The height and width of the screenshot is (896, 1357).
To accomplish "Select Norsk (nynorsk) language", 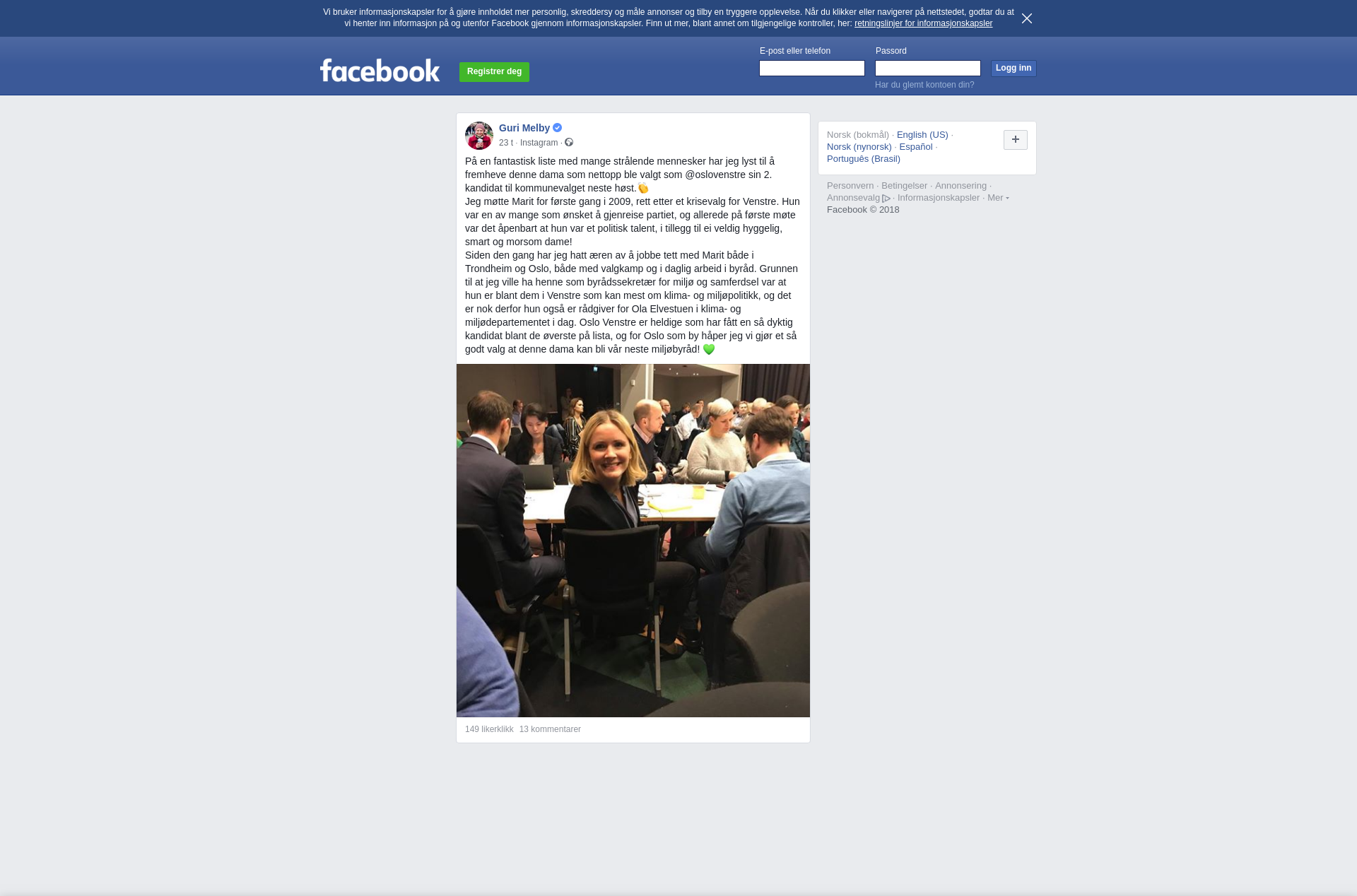I will tap(859, 147).
